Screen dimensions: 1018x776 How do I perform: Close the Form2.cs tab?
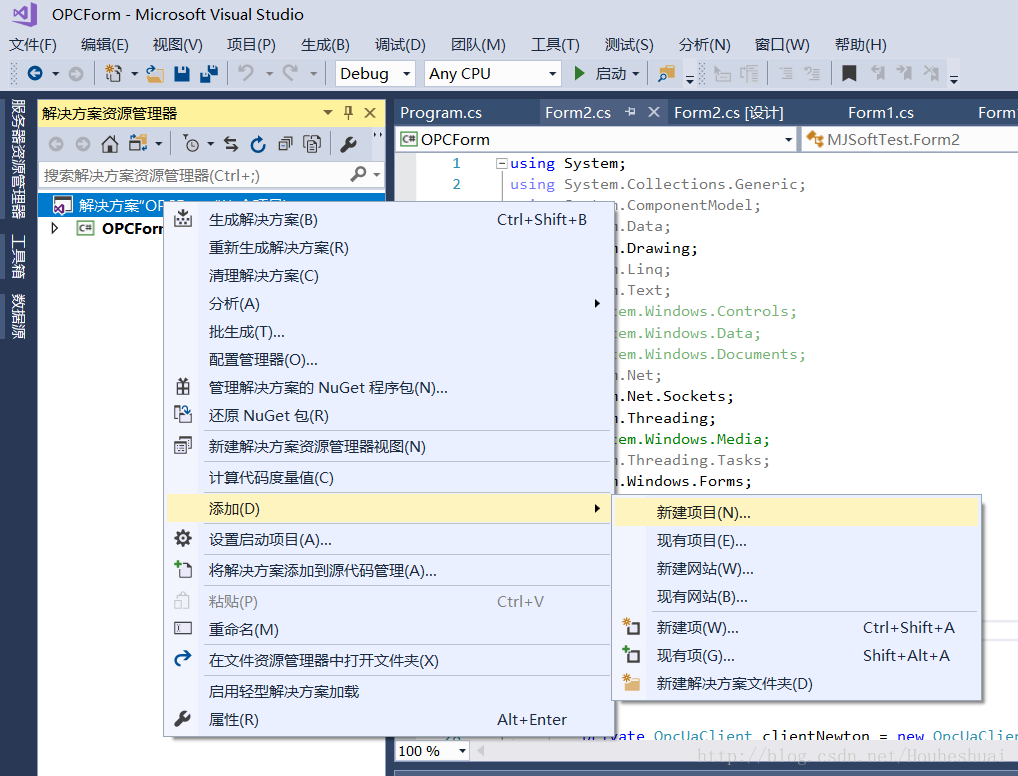[654, 112]
